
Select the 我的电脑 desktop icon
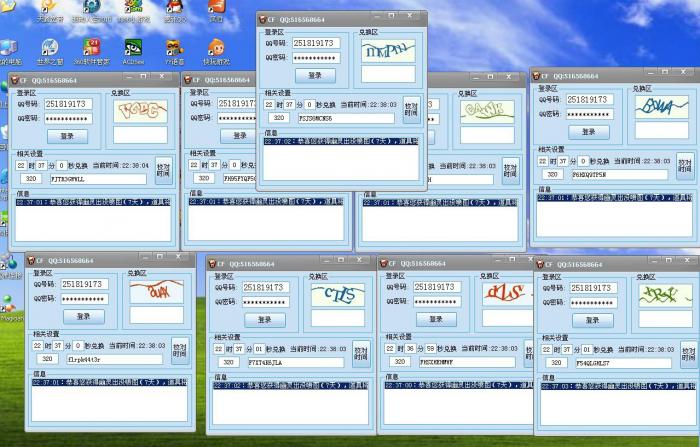9,52
